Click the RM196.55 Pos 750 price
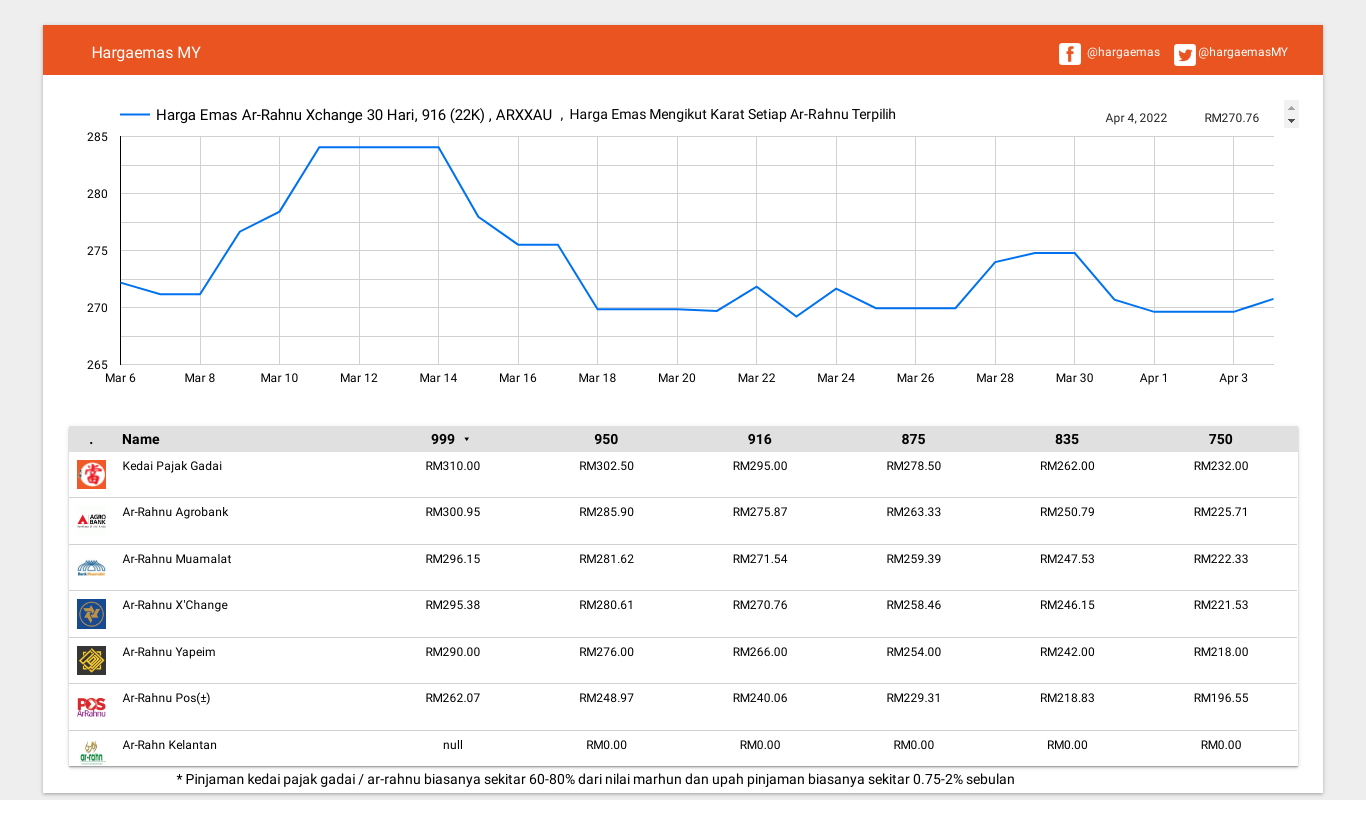 (1221, 698)
